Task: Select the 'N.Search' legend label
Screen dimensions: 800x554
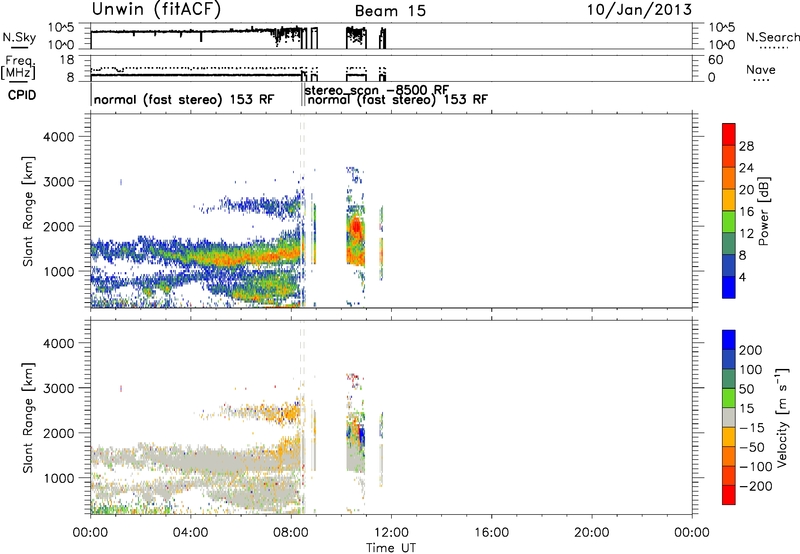Action: click(x=772, y=37)
